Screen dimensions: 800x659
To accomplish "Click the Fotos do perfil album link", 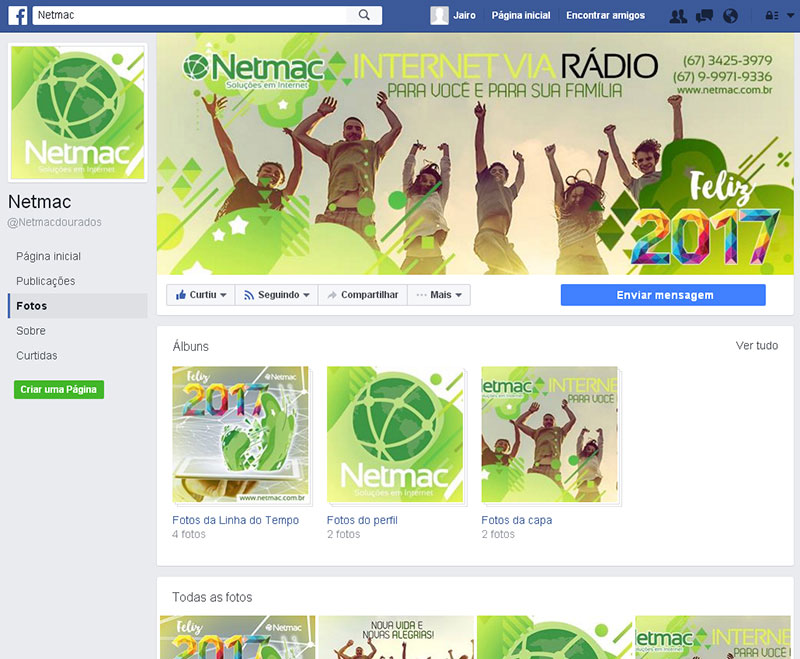I will (x=362, y=520).
